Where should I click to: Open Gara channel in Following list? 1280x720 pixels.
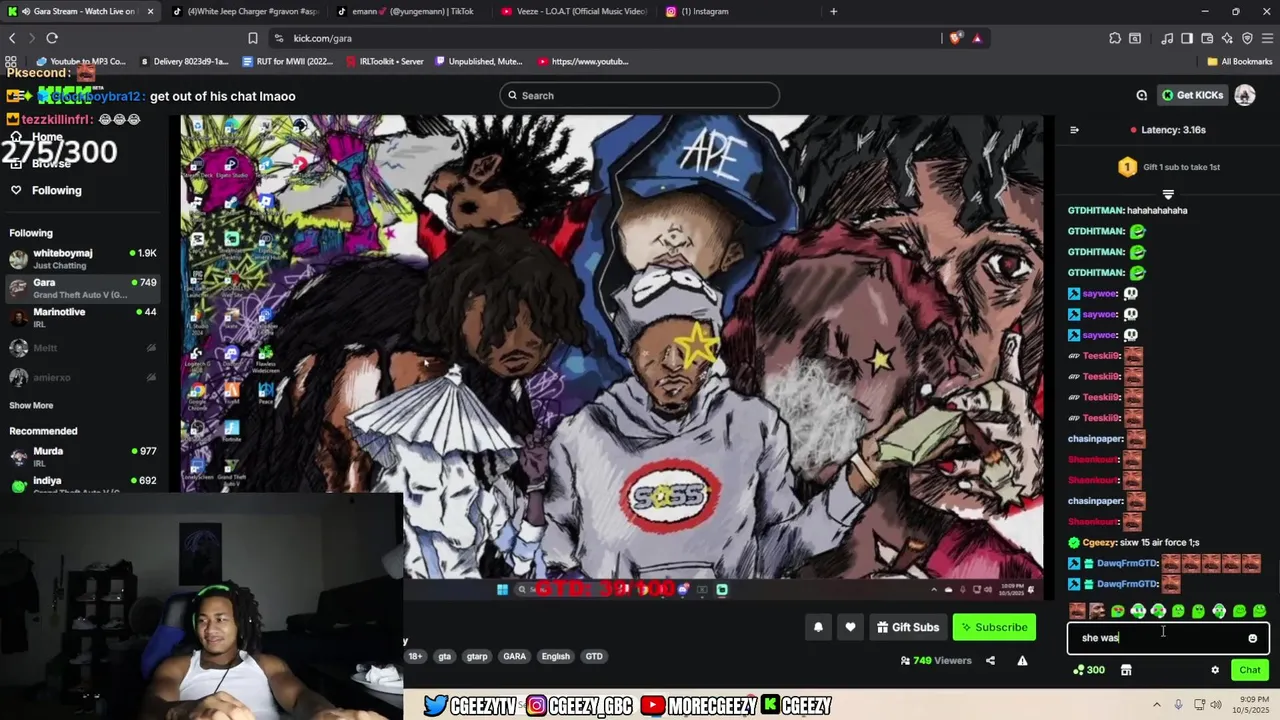click(x=82, y=288)
